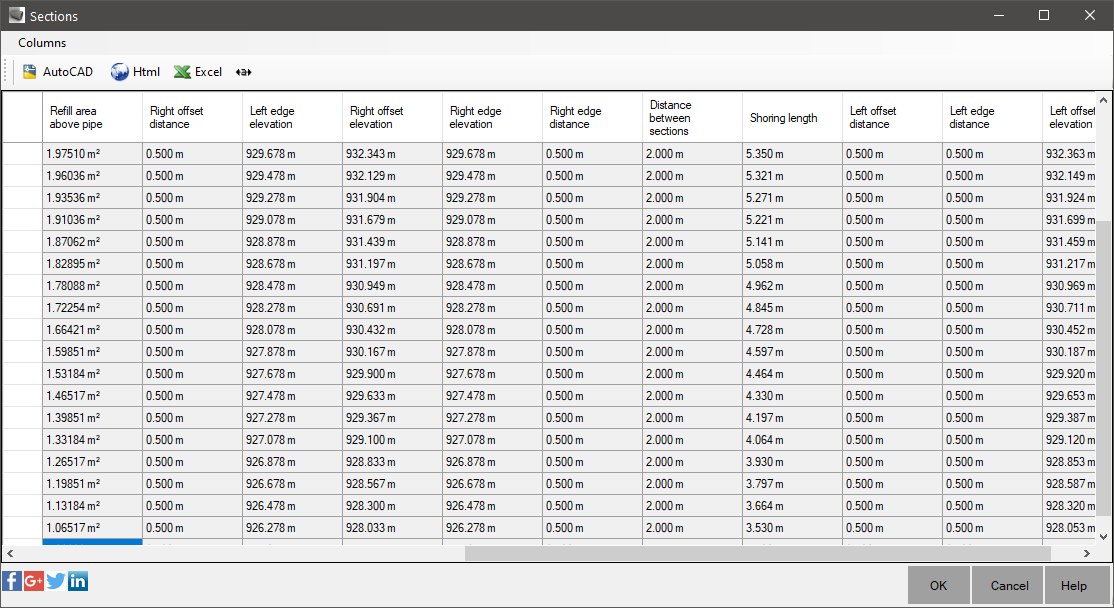1114x608 pixels.
Task: Select the first 'Left edge elevation' header
Action: (293, 117)
